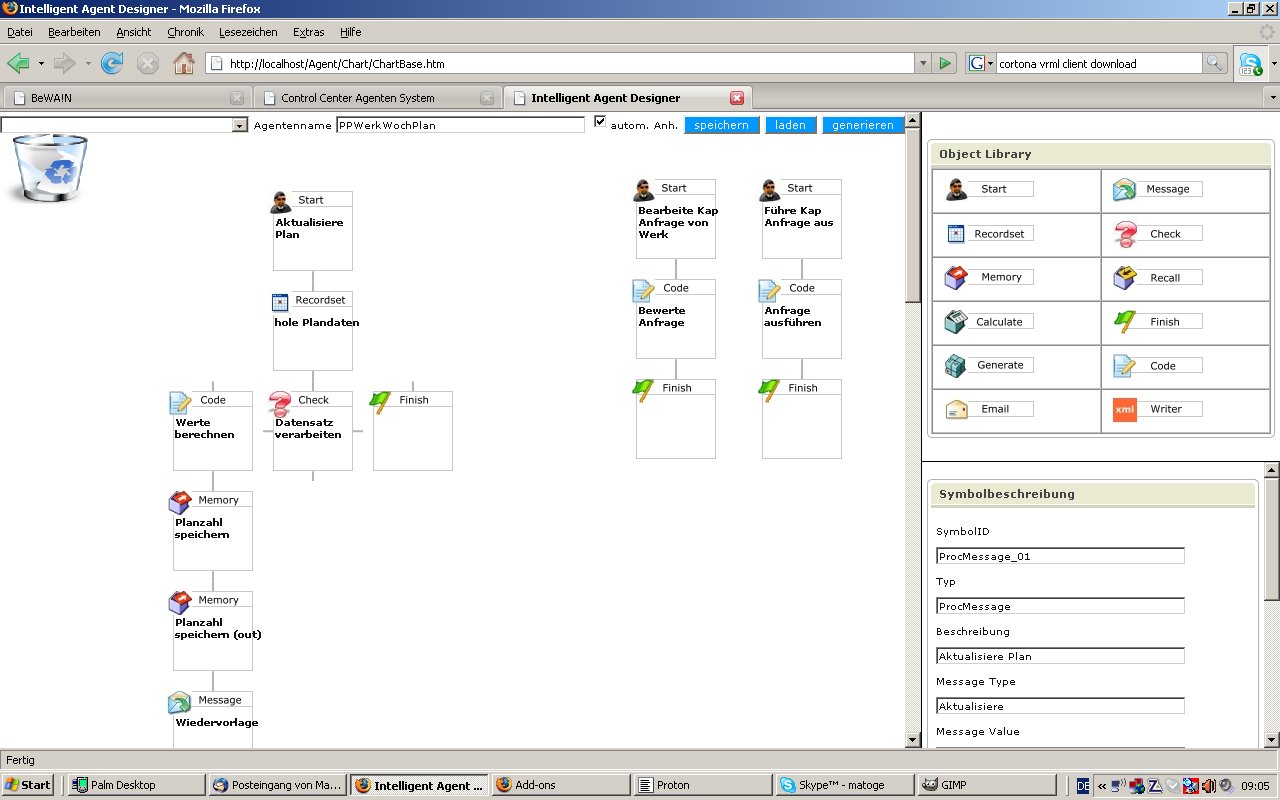This screenshot has width=1280, height=800.
Task: Select the Calculate icon in Object Library
Action: [x=956, y=322]
